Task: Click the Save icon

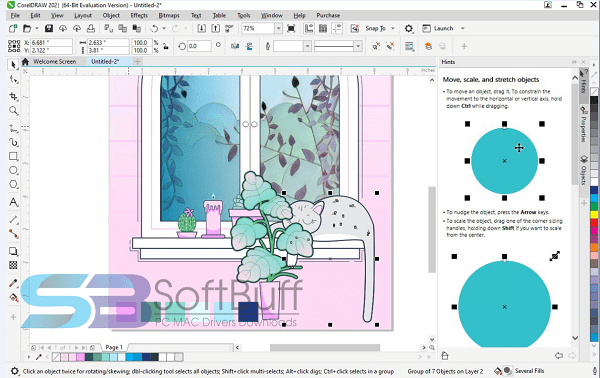Action: pyautogui.click(x=49, y=28)
